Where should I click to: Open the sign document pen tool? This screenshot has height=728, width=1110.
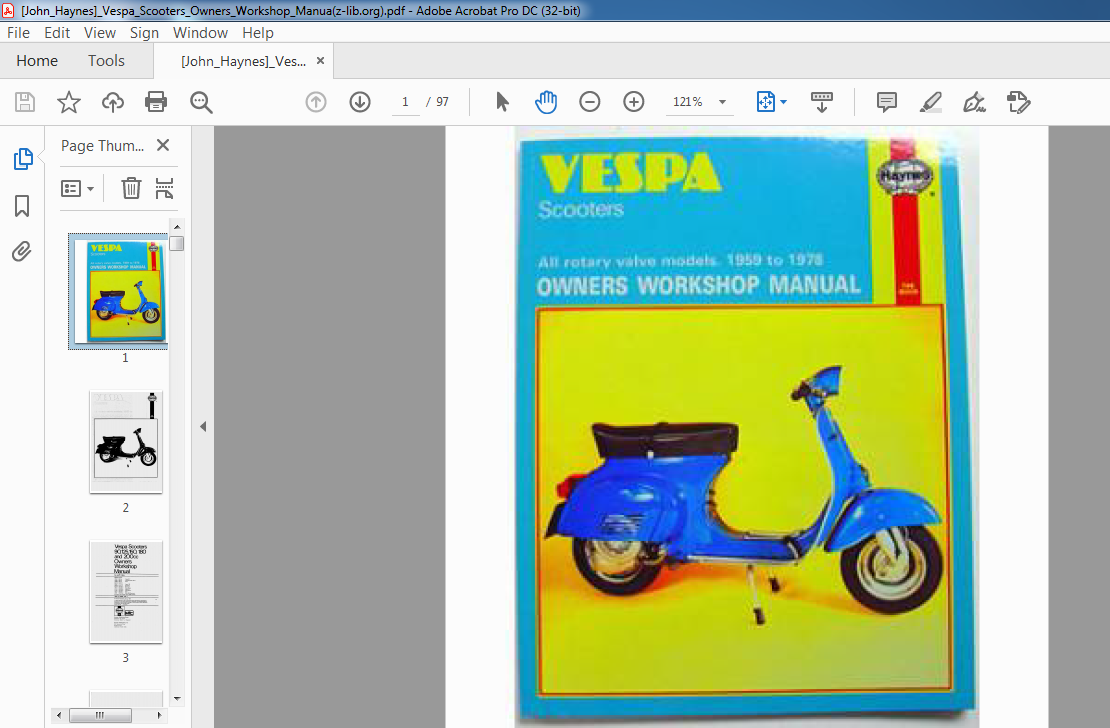pos(974,102)
